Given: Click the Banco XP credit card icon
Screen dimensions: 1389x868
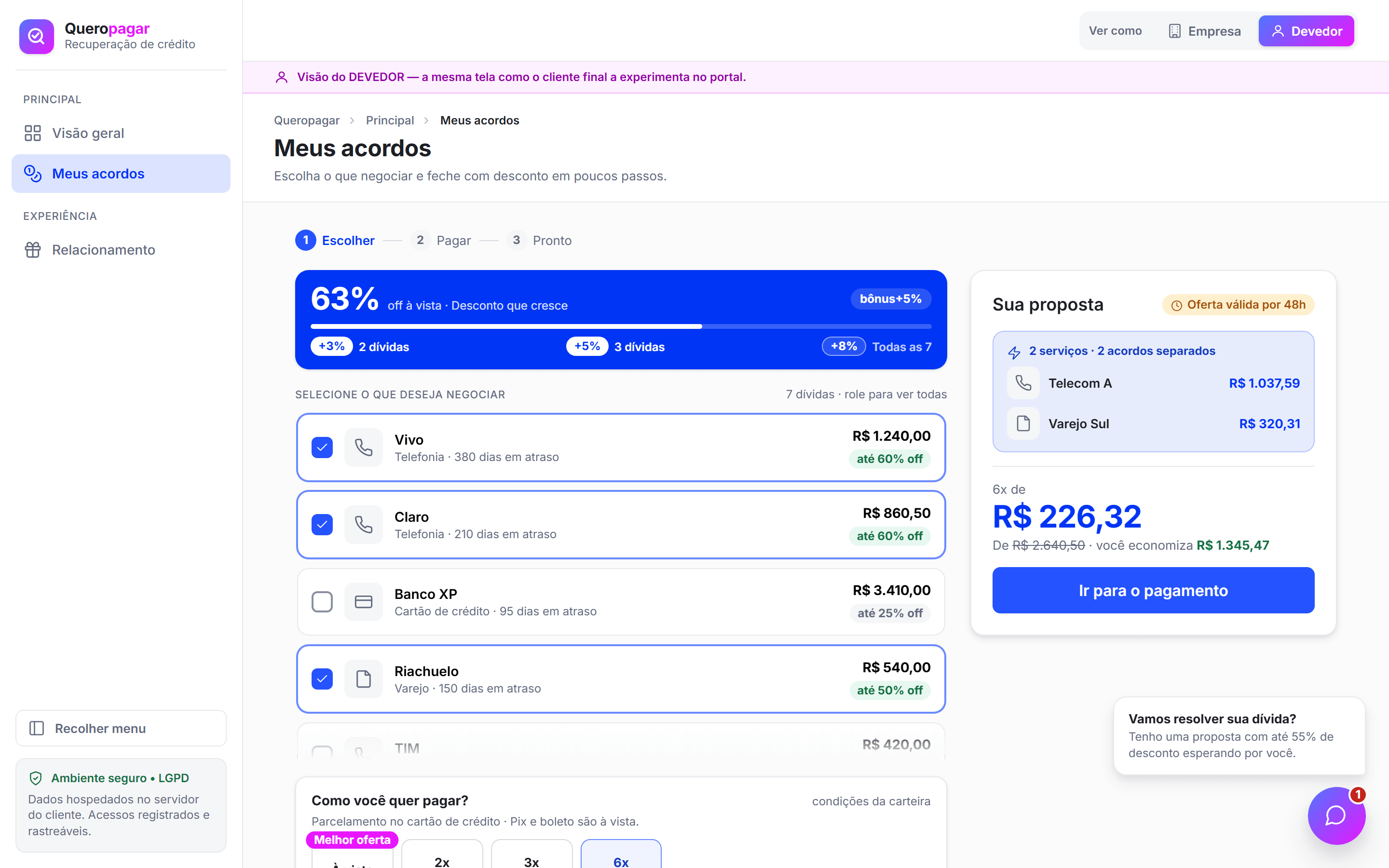Looking at the screenshot, I should tap(363, 602).
